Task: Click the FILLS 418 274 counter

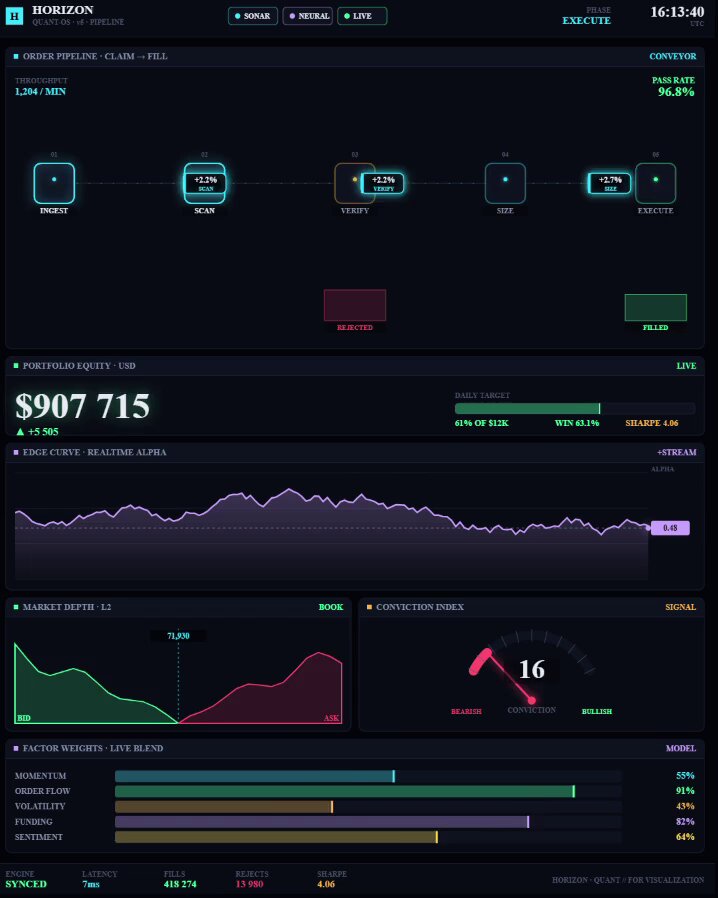Action: (x=180, y=879)
